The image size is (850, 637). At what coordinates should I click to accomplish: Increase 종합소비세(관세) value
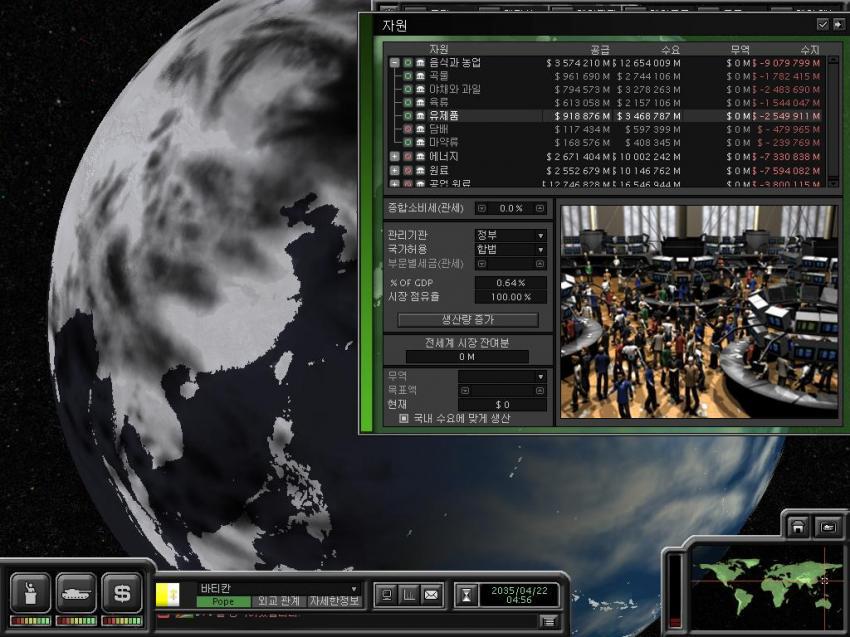pos(540,209)
